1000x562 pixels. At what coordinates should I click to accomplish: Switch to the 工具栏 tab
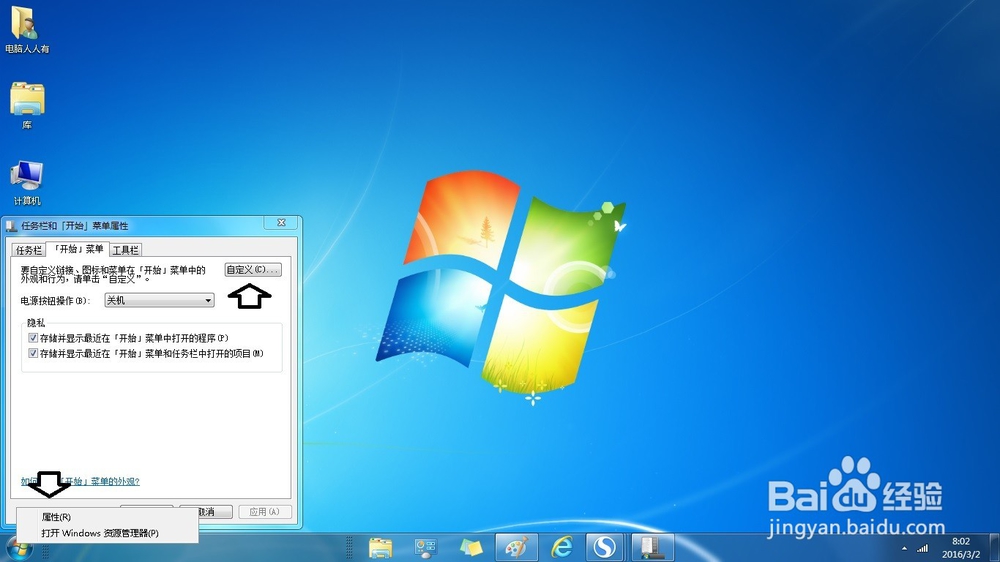(x=126, y=250)
